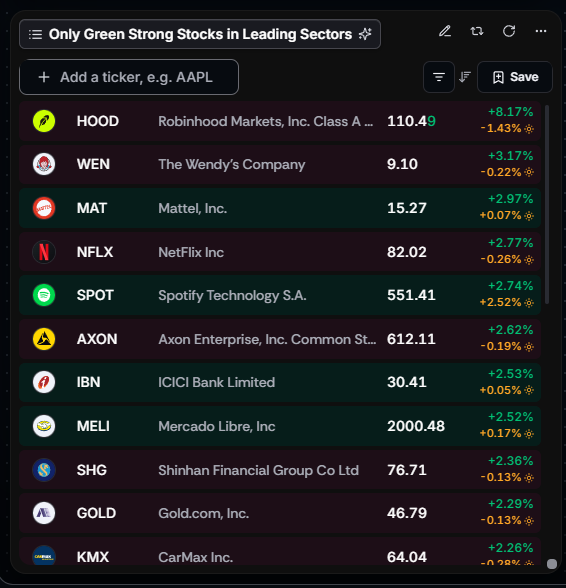This screenshot has height=588, width=566.
Task: Click the sparkle icon beside list title
Action: tap(365, 34)
